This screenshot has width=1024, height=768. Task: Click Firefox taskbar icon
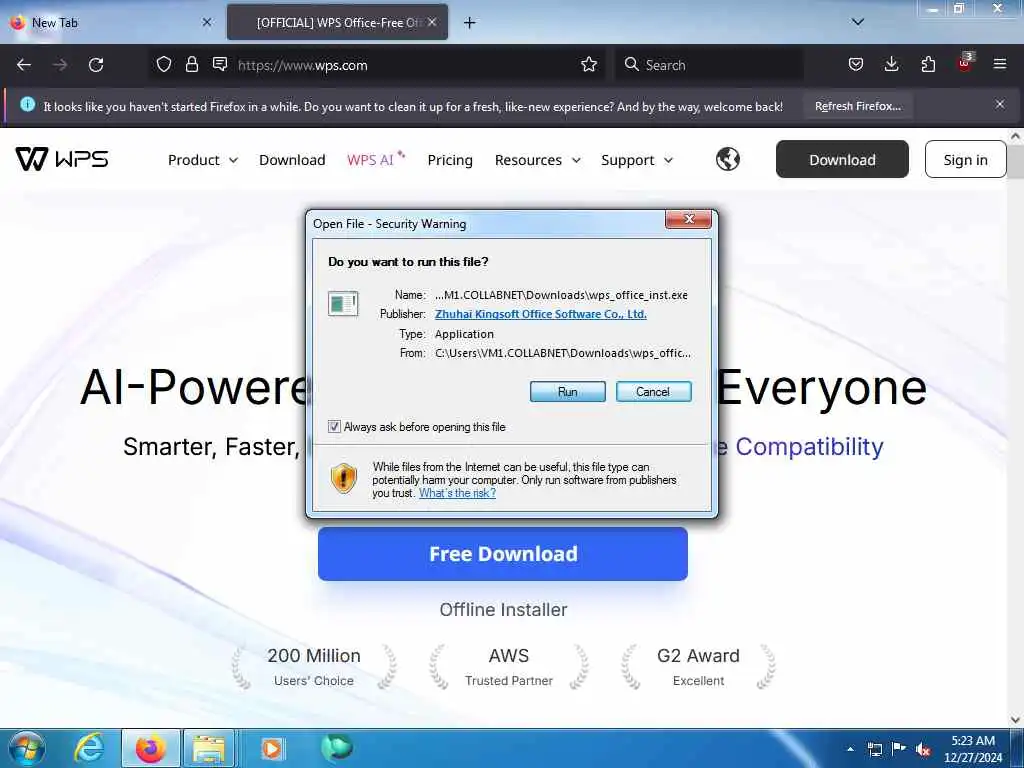150,748
